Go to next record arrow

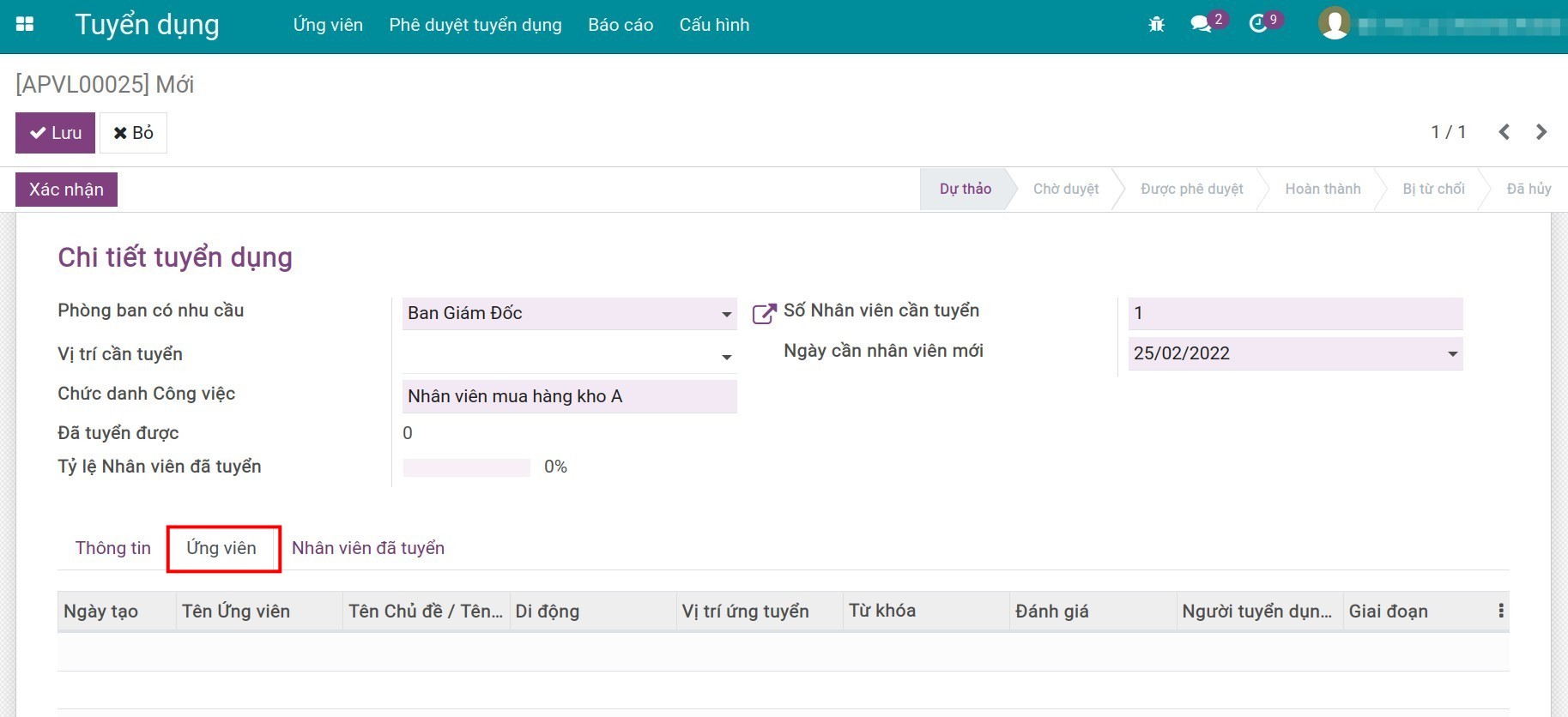[1541, 132]
